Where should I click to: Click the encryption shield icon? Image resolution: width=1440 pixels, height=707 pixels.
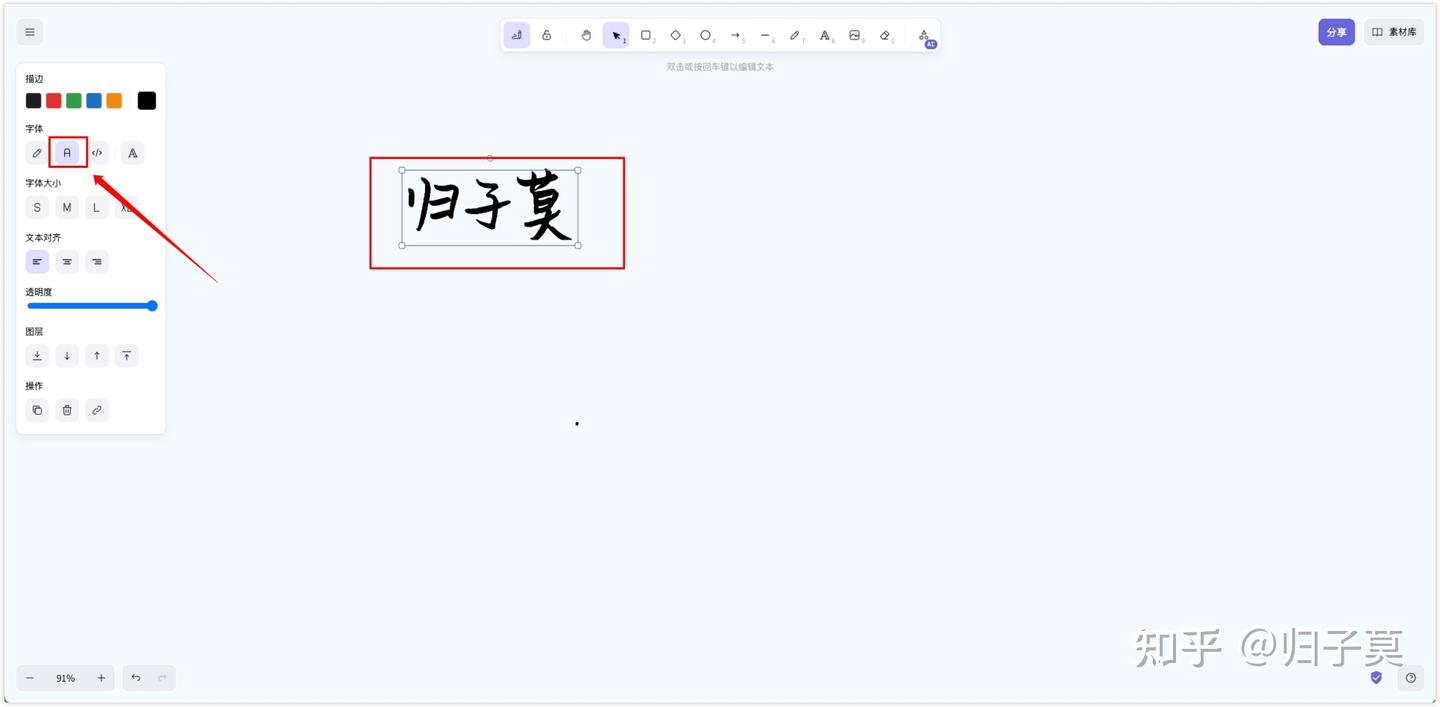(1376, 677)
